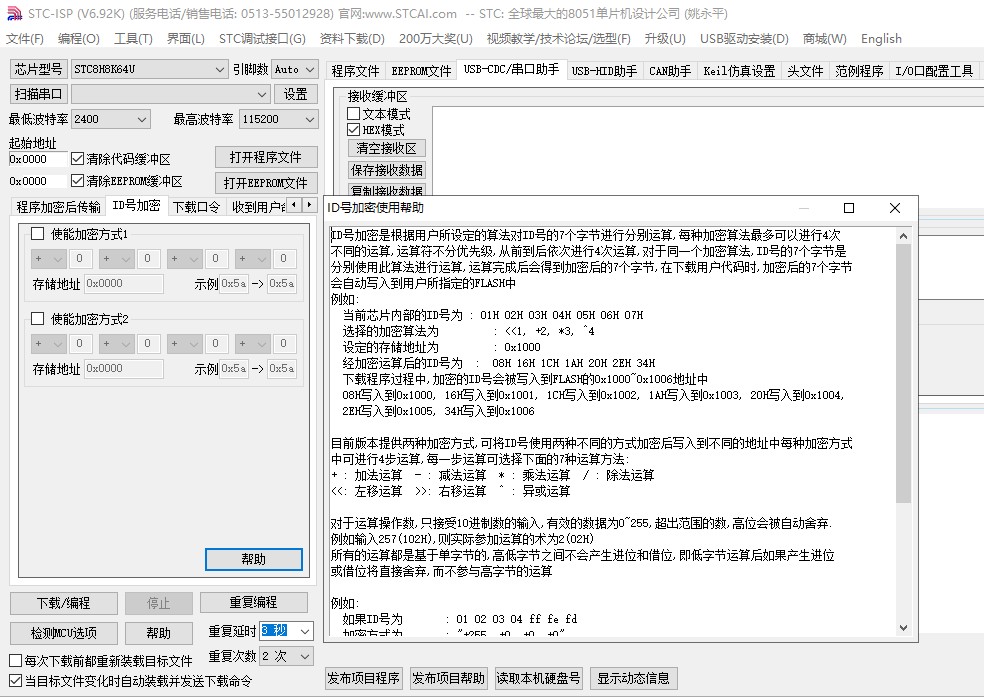Image resolution: width=984 pixels, height=698 pixels.
Task: Switch to 程序文件 tab
Action: (x=355, y=71)
